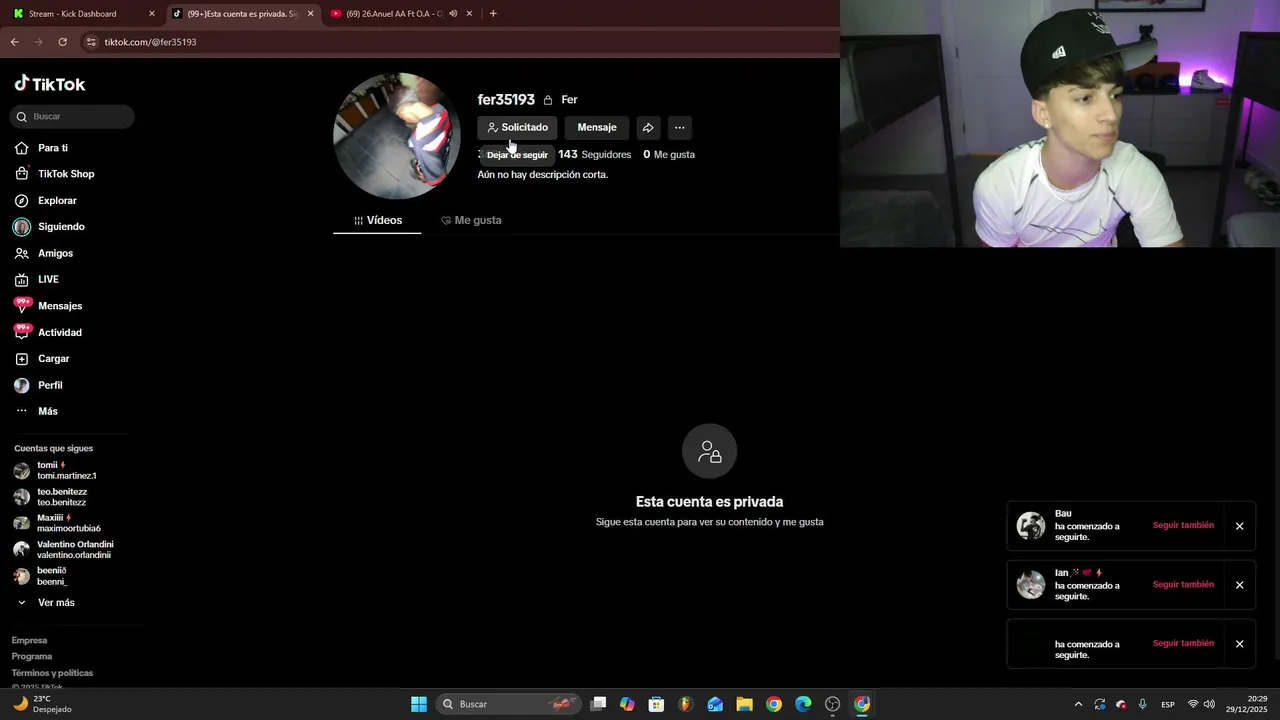Click microphone icon in system tray
The image size is (1280, 720).
(x=1142, y=704)
